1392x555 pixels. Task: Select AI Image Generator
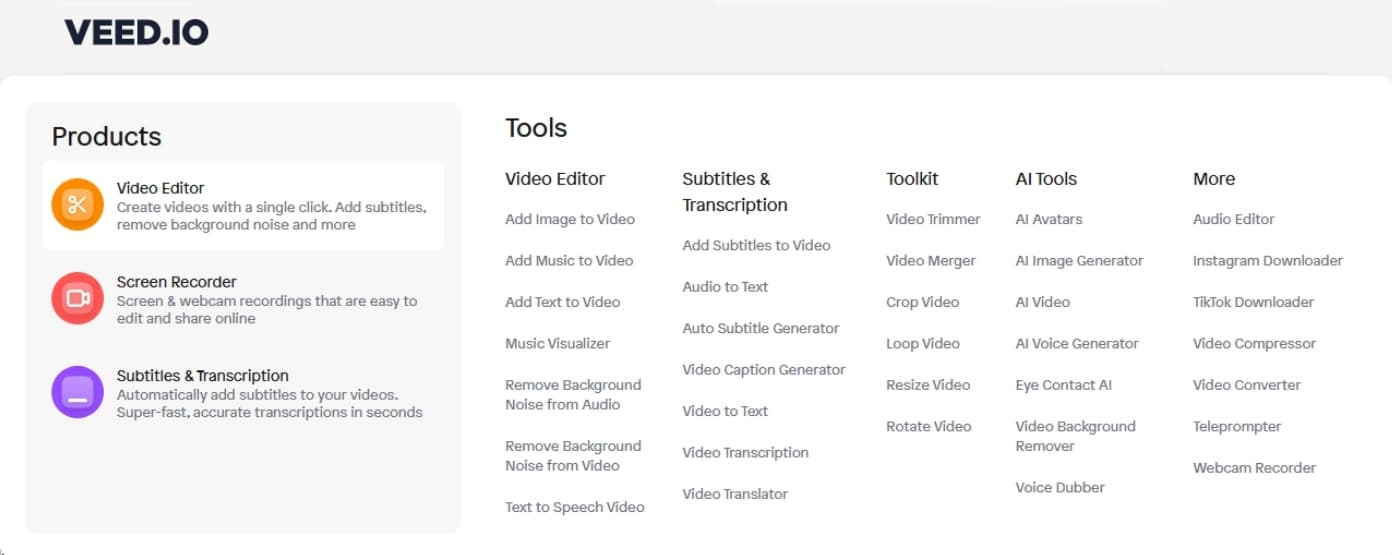[x=1079, y=260]
